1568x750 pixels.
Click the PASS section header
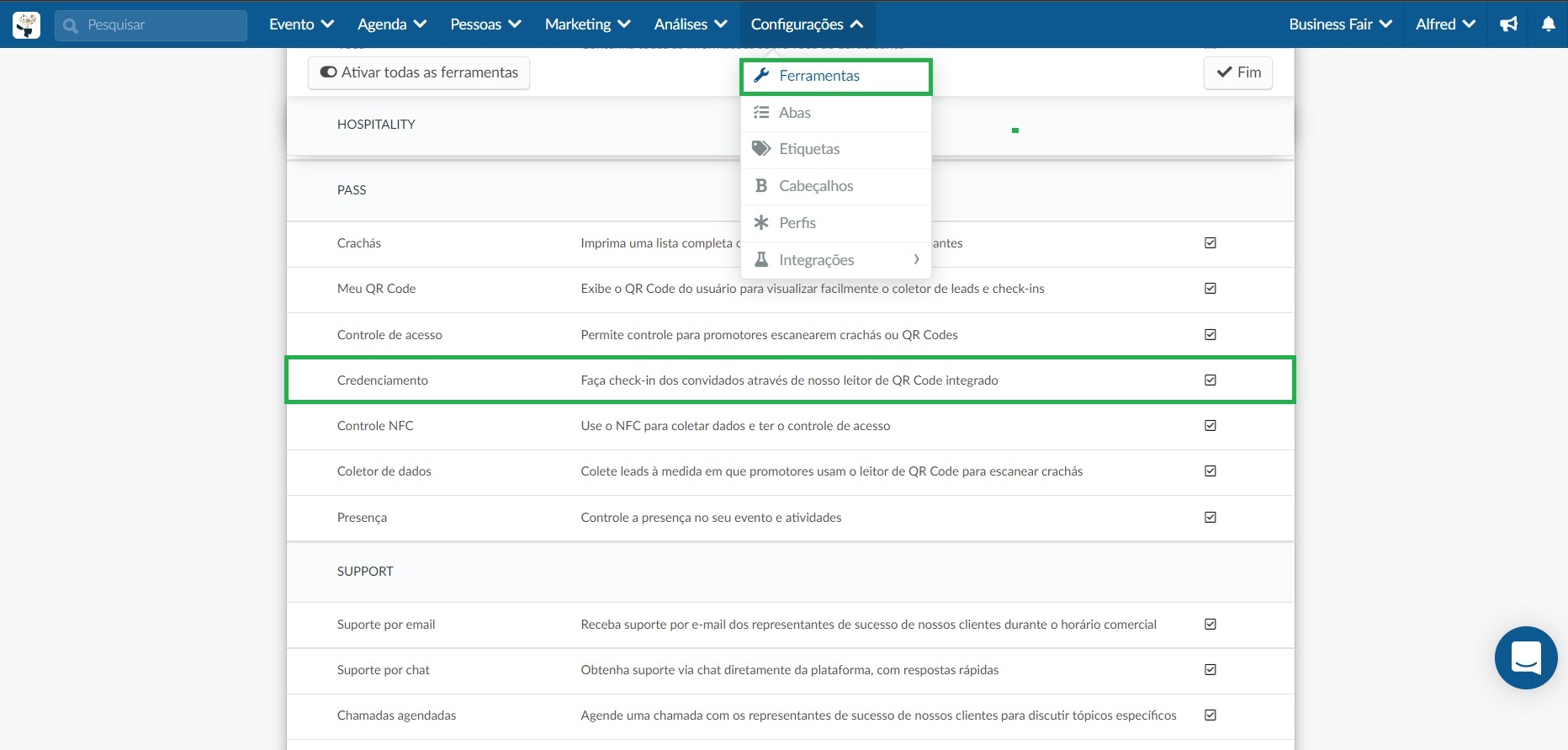(352, 190)
